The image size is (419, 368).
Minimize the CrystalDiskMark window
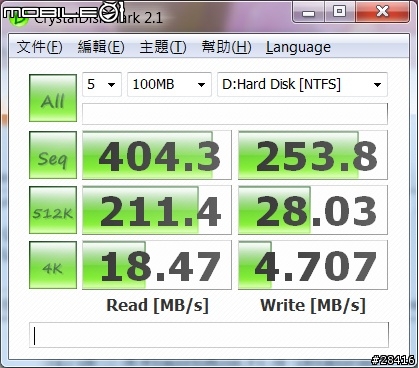click(x=308, y=12)
